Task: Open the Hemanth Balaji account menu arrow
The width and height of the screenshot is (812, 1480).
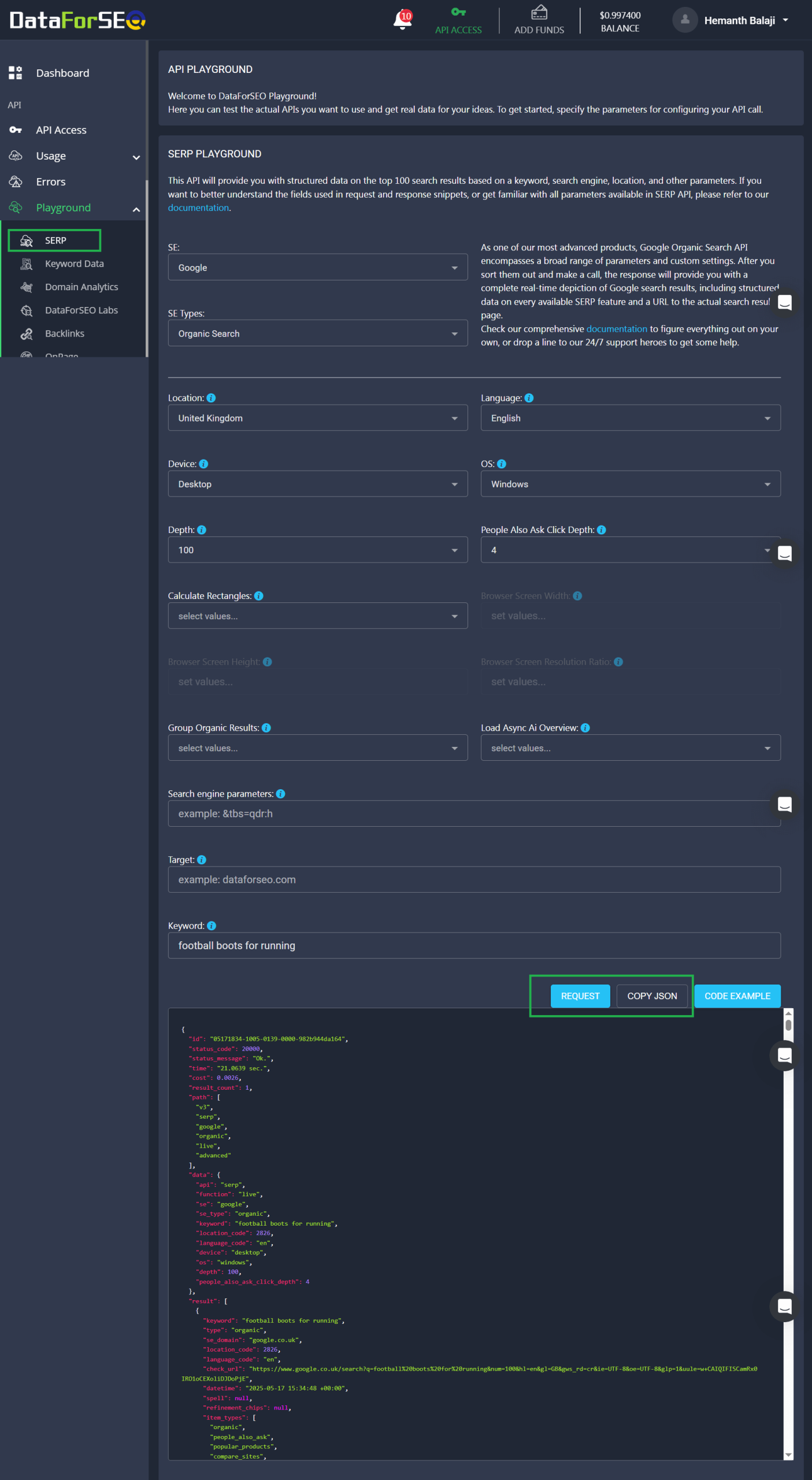Action: click(785, 20)
